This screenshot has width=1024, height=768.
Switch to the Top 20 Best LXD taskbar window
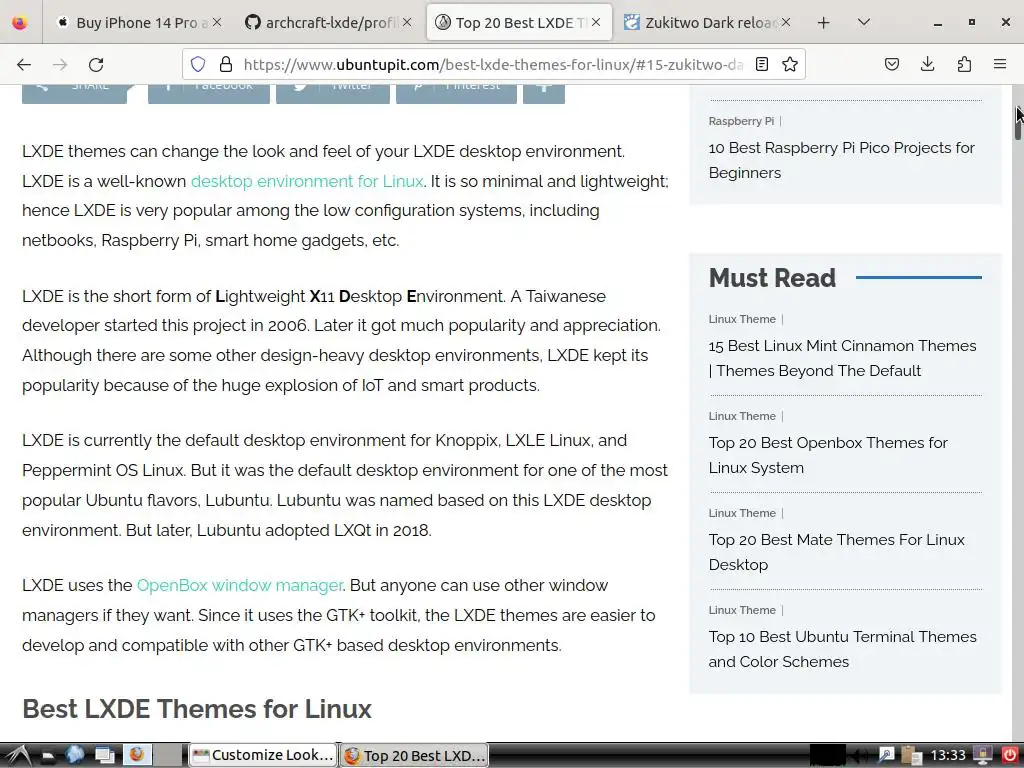(415, 756)
